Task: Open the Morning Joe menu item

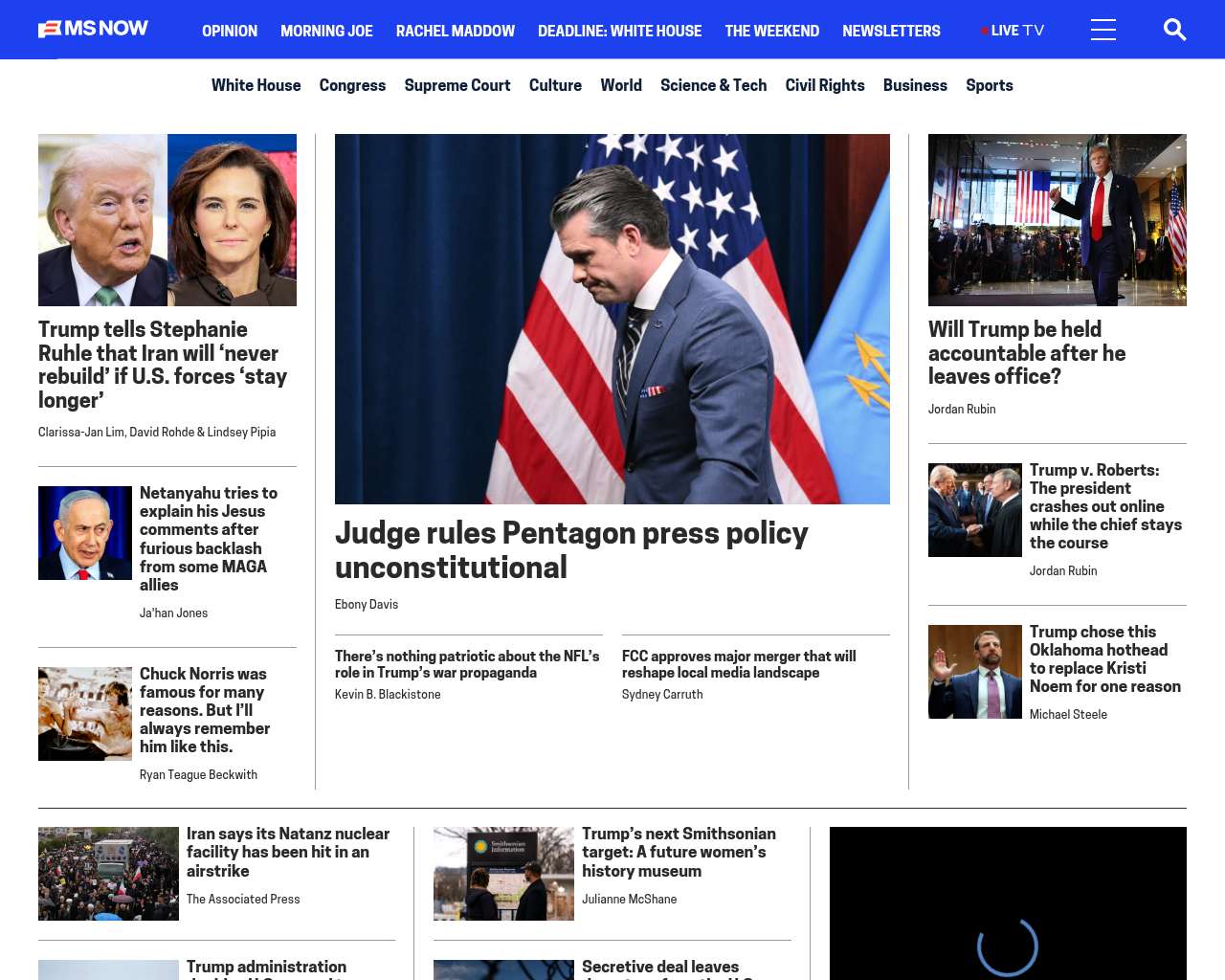Action: click(x=326, y=31)
